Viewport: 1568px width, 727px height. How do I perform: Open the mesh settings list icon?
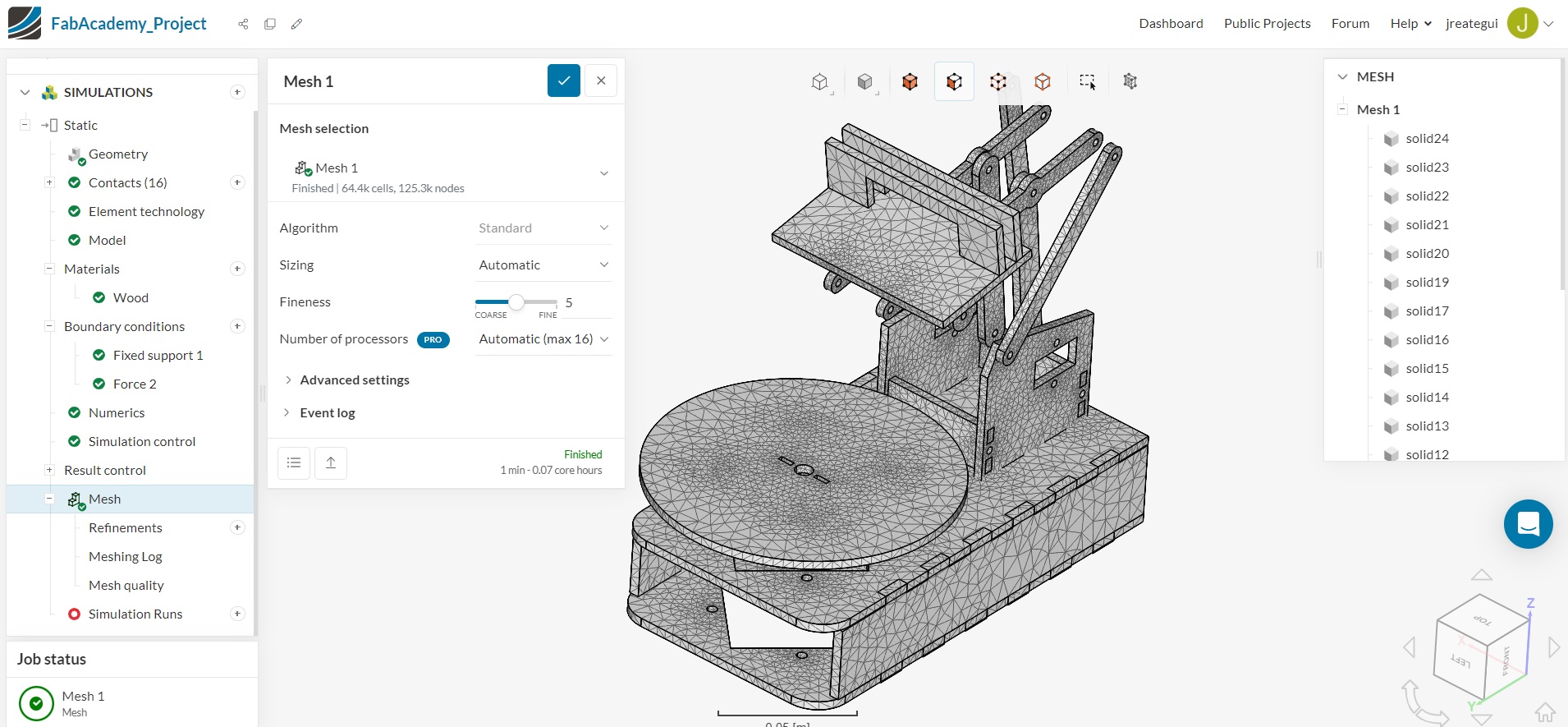pyautogui.click(x=294, y=463)
